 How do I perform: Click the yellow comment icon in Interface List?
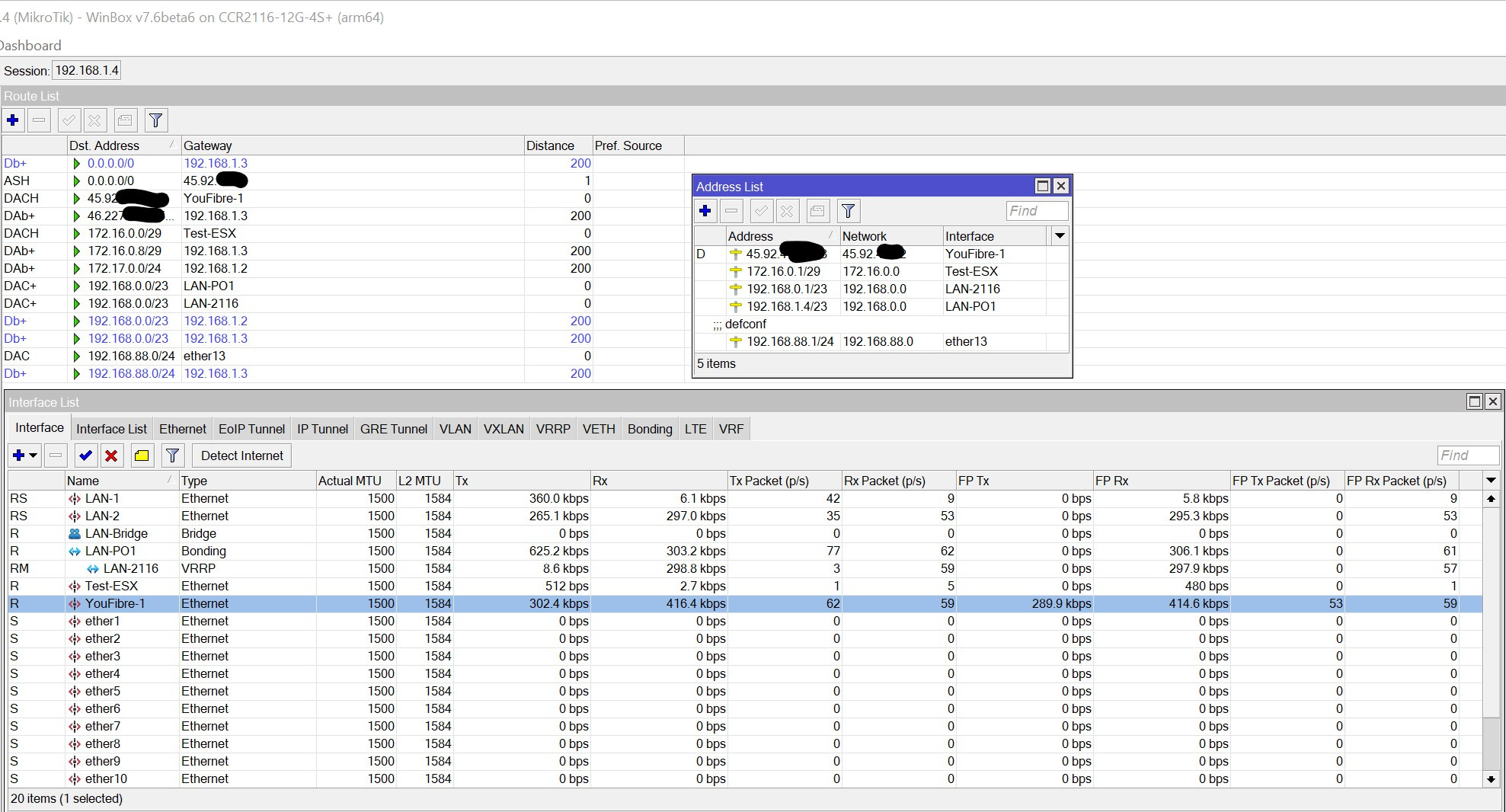(142, 456)
